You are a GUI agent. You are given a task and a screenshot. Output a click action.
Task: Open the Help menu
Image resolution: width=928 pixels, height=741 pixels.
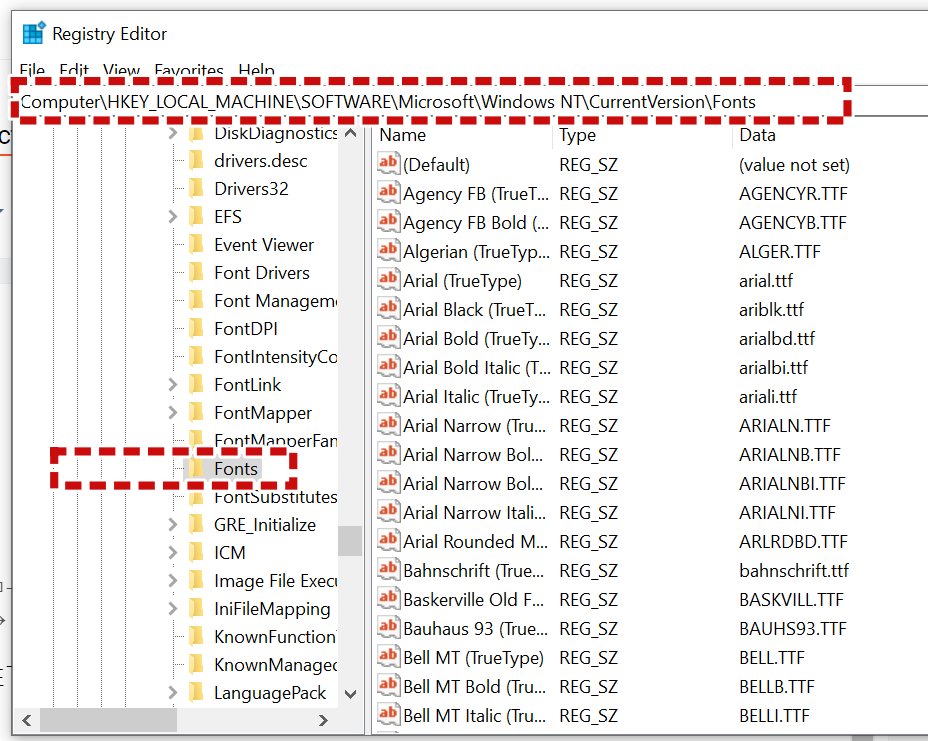pyautogui.click(x=257, y=70)
